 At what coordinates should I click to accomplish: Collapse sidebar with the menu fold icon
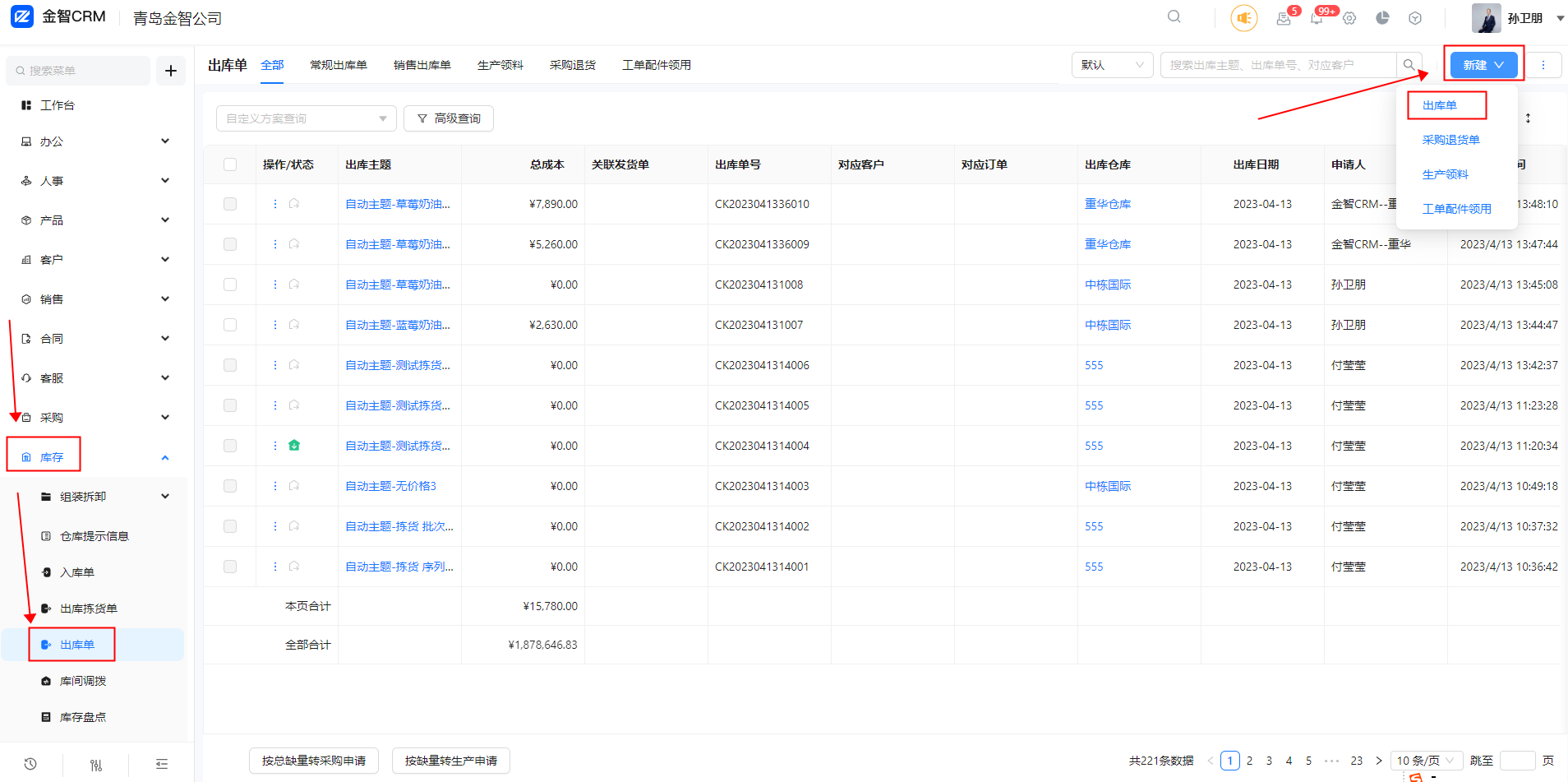pos(162,764)
